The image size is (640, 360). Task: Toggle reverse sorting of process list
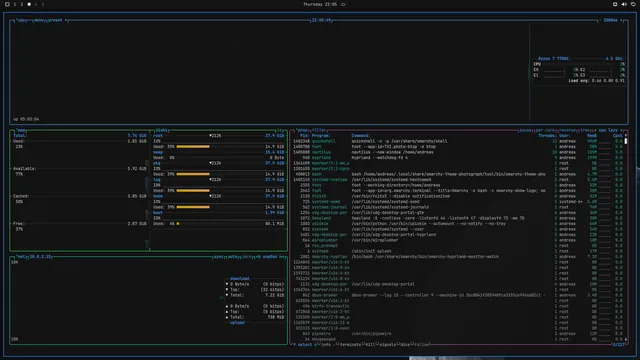567,130
